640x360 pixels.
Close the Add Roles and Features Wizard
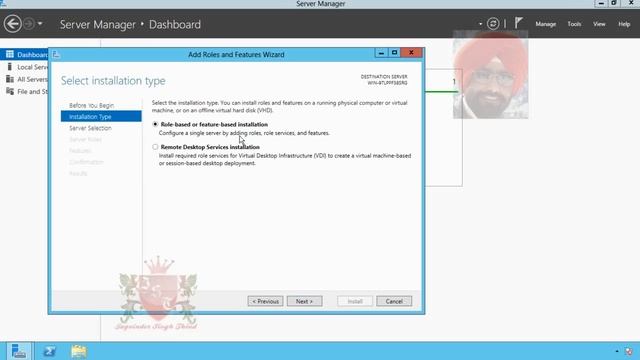(411, 53)
